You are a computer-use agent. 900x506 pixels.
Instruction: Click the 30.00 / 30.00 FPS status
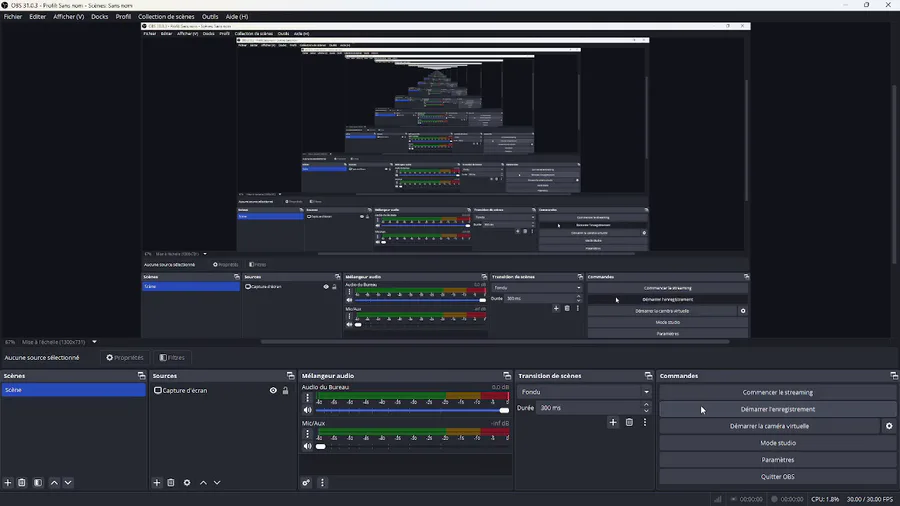click(870, 499)
